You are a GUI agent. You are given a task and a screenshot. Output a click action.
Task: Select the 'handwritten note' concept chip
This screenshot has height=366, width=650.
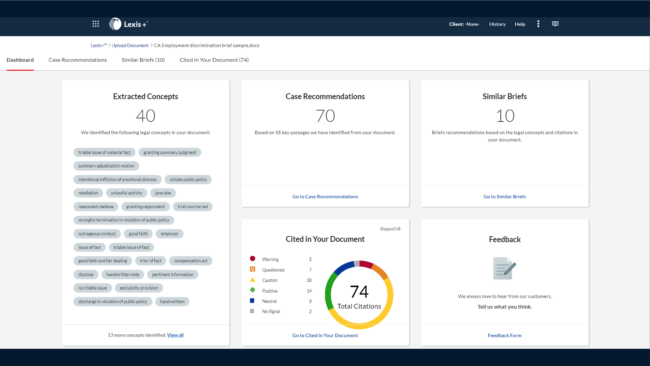pyautogui.click(x=123, y=274)
